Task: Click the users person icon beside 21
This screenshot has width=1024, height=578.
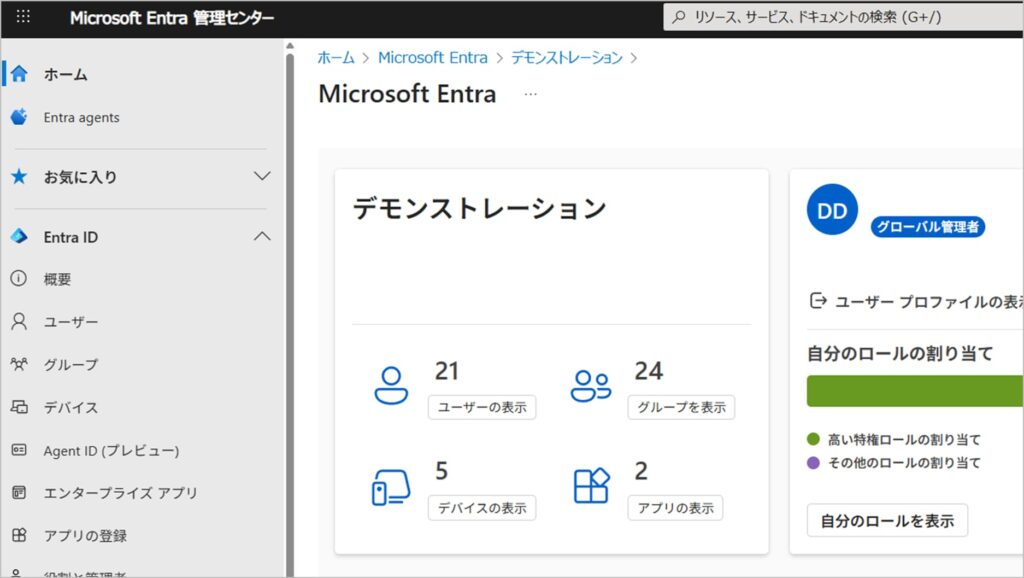Action: [x=391, y=385]
